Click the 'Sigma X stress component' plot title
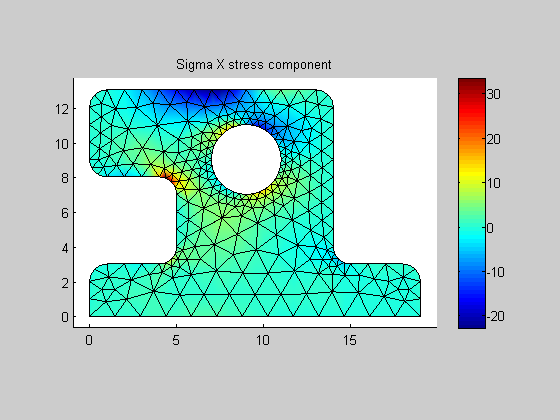This screenshot has width=560, height=420. (x=254, y=65)
